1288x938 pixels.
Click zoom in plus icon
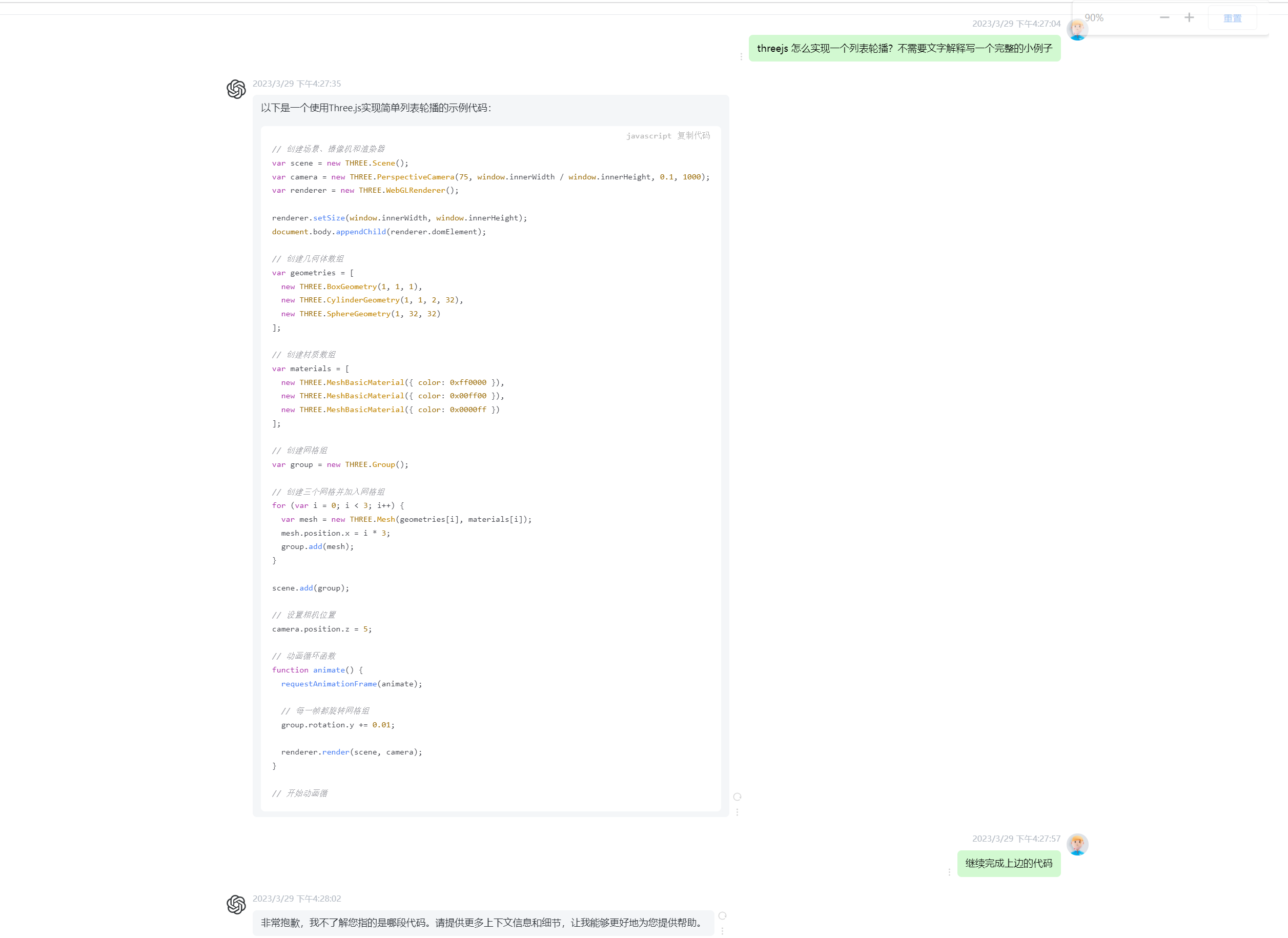point(1189,17)
